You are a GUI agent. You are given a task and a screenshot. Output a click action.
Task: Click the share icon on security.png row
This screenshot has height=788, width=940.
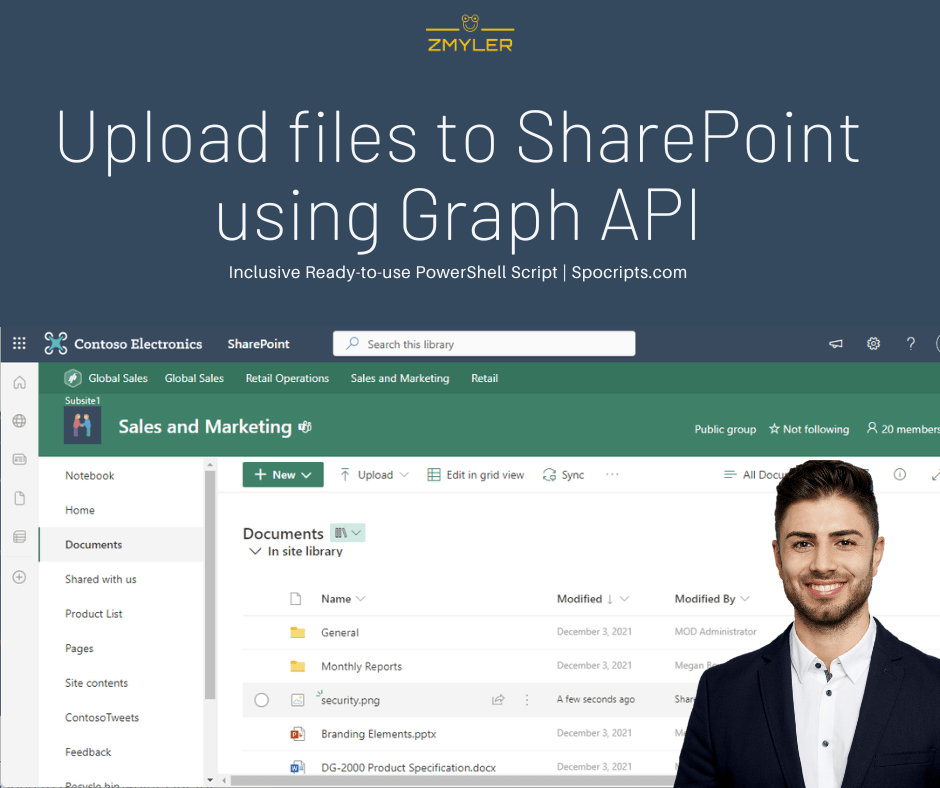[x=498, y=700]
